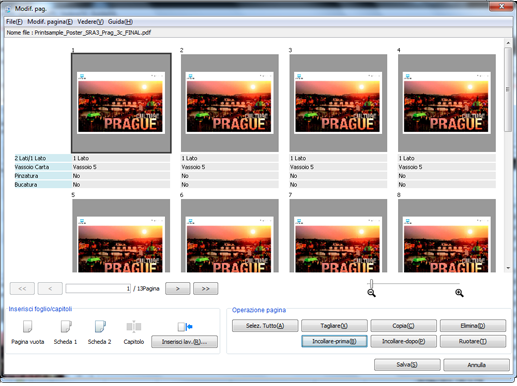Select page 1 thumbnail
Viewport: 517px width, 386px height.
click(x=121, y=103)
